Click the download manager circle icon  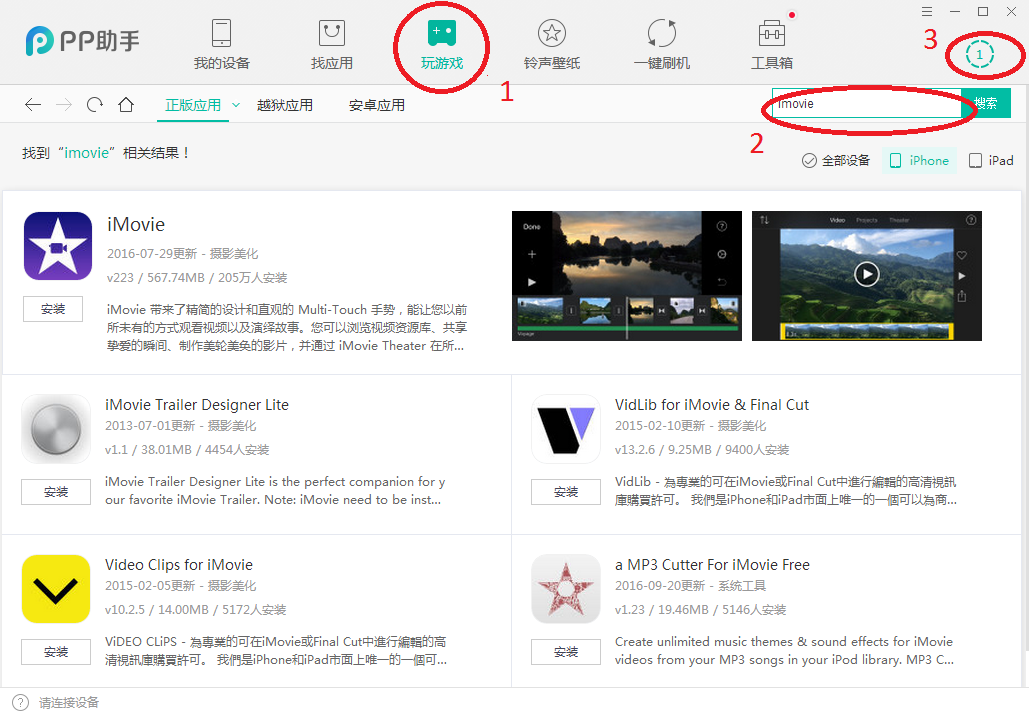pos(981,54)
